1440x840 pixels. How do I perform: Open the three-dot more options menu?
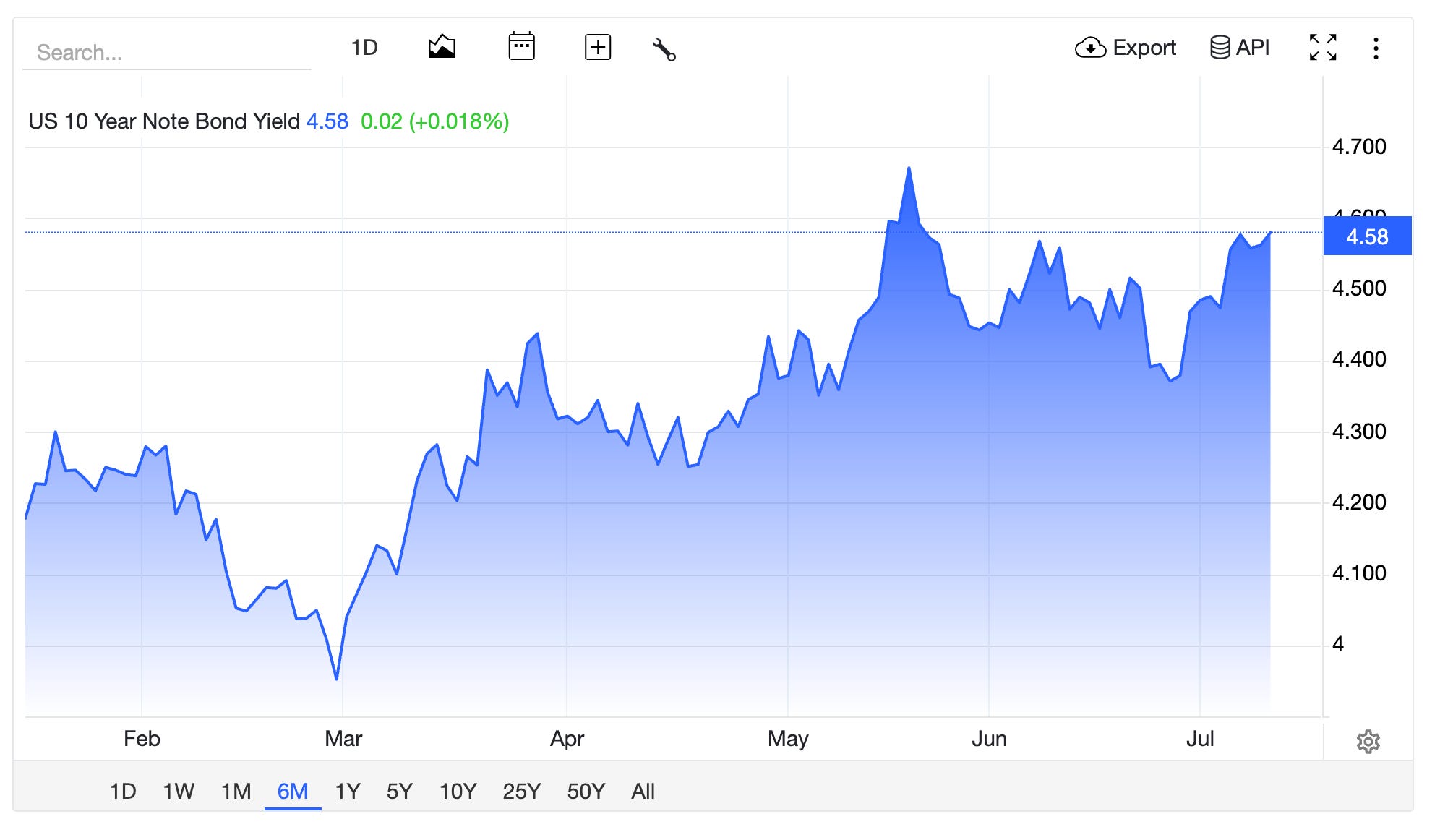(1376, 48)
